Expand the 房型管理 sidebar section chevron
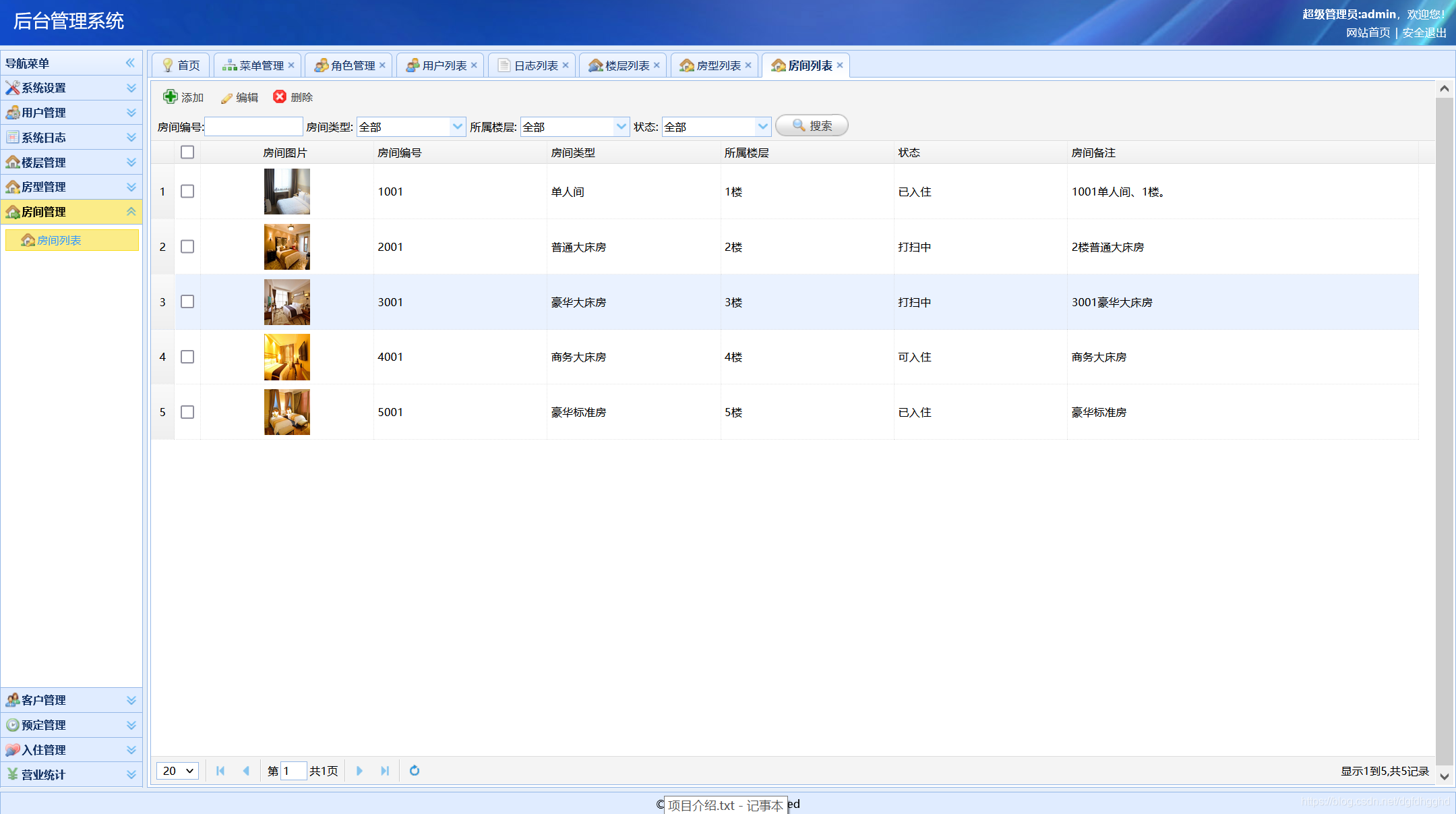 point(131,187)
